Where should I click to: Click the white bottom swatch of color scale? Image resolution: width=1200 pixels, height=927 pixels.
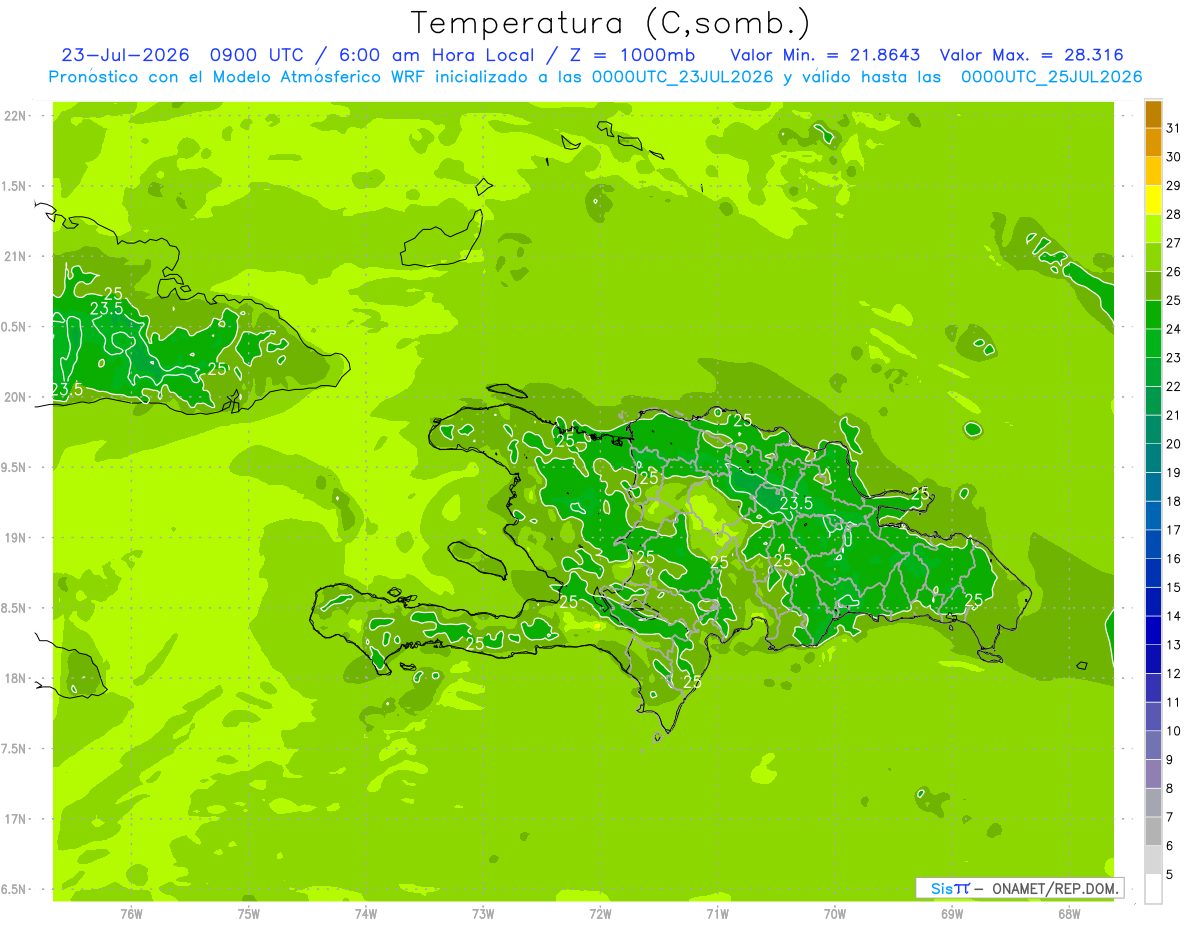(1153, 889)
